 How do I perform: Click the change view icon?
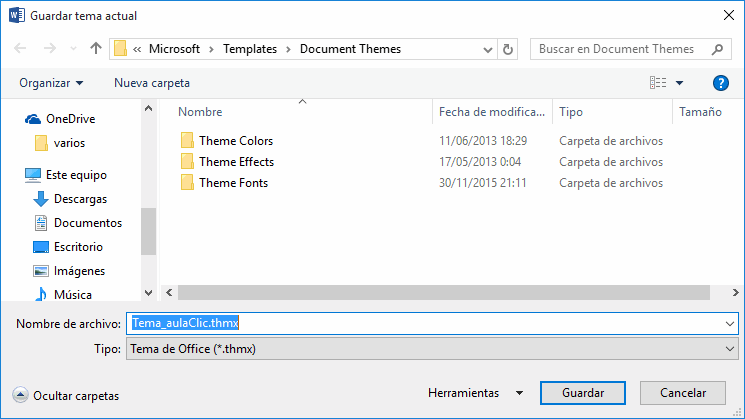coord(657,83)
